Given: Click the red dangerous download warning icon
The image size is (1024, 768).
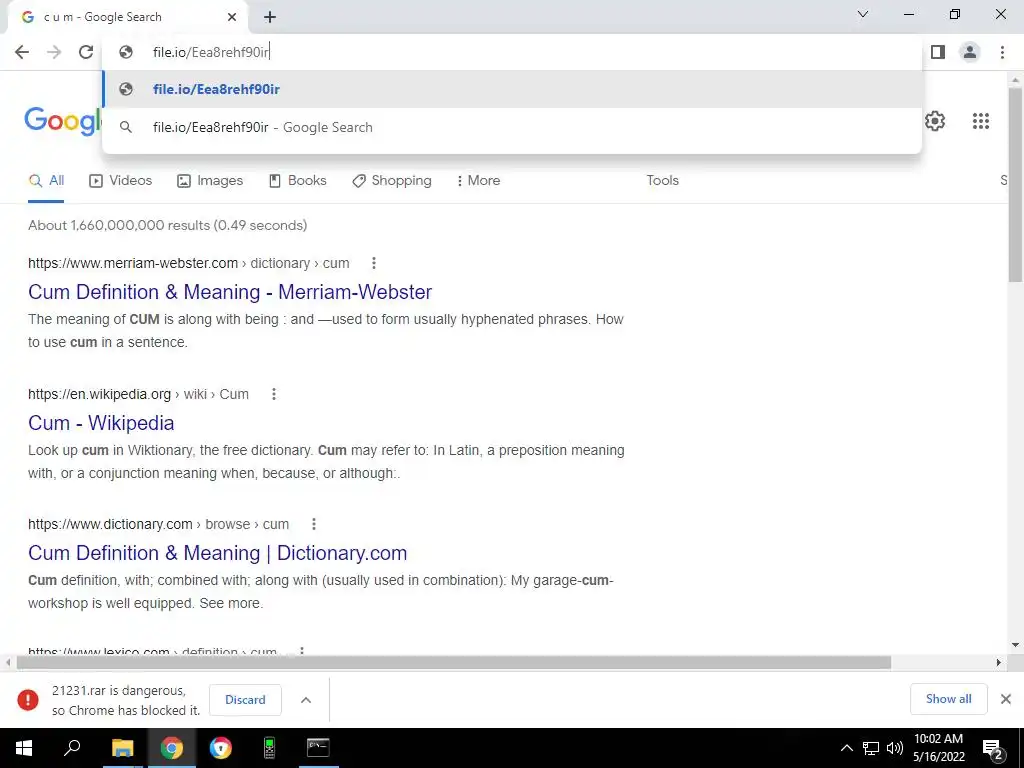Looking at the screenshot, I should [x=27, y=699].
